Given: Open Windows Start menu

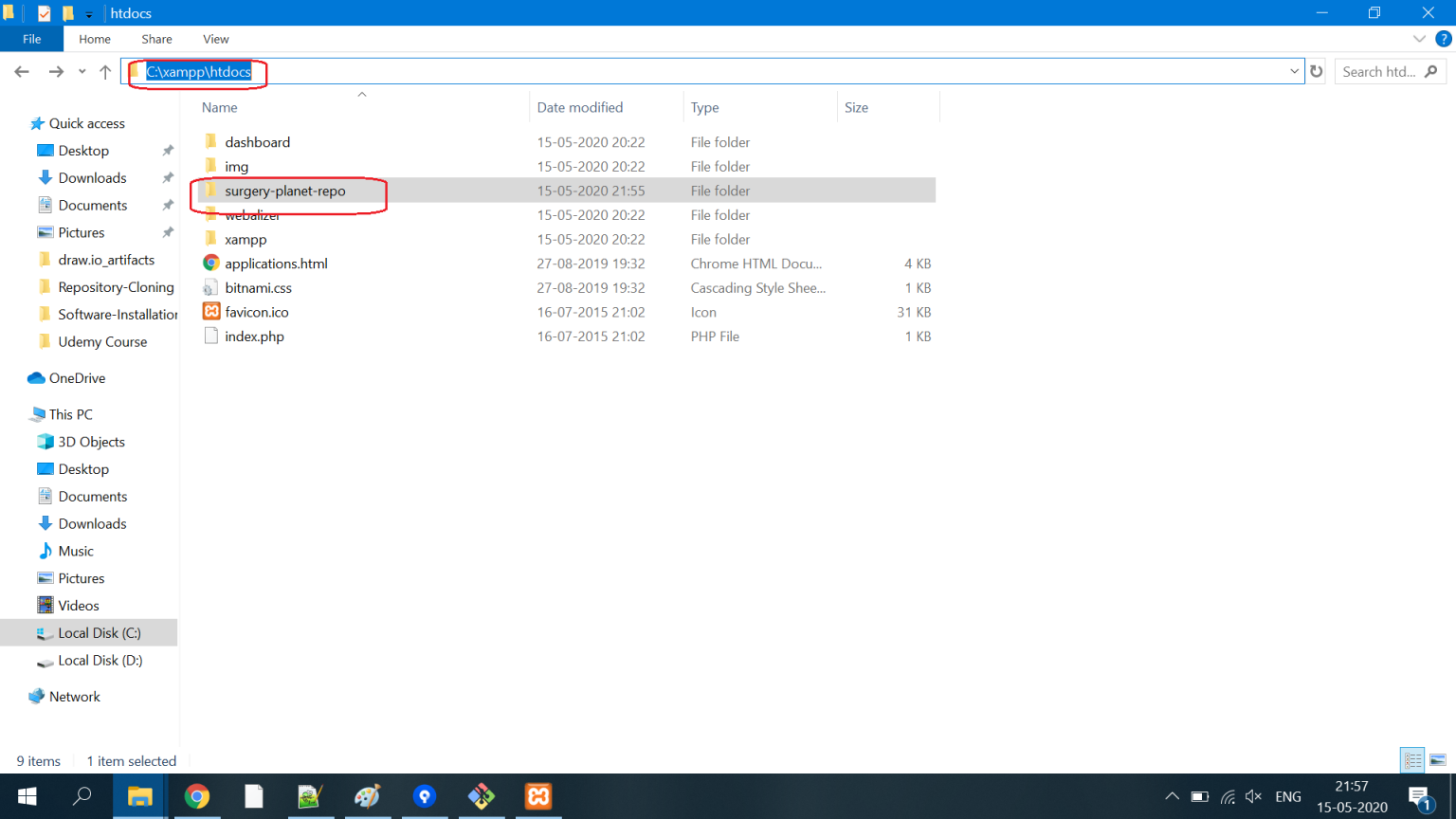Looking at the screenshot, I should click(x=27, y=796).
